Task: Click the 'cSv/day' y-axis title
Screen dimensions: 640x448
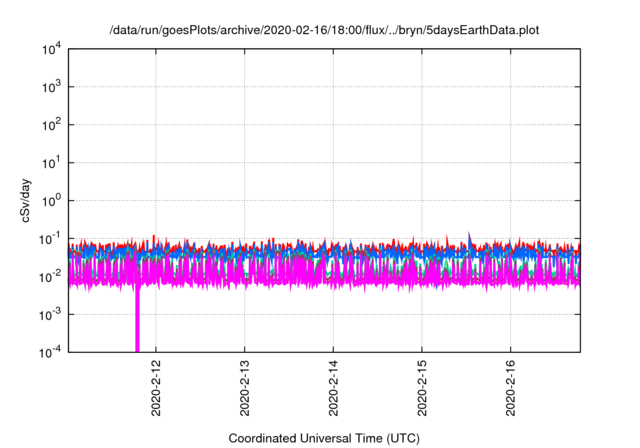Action: point(25,200)
